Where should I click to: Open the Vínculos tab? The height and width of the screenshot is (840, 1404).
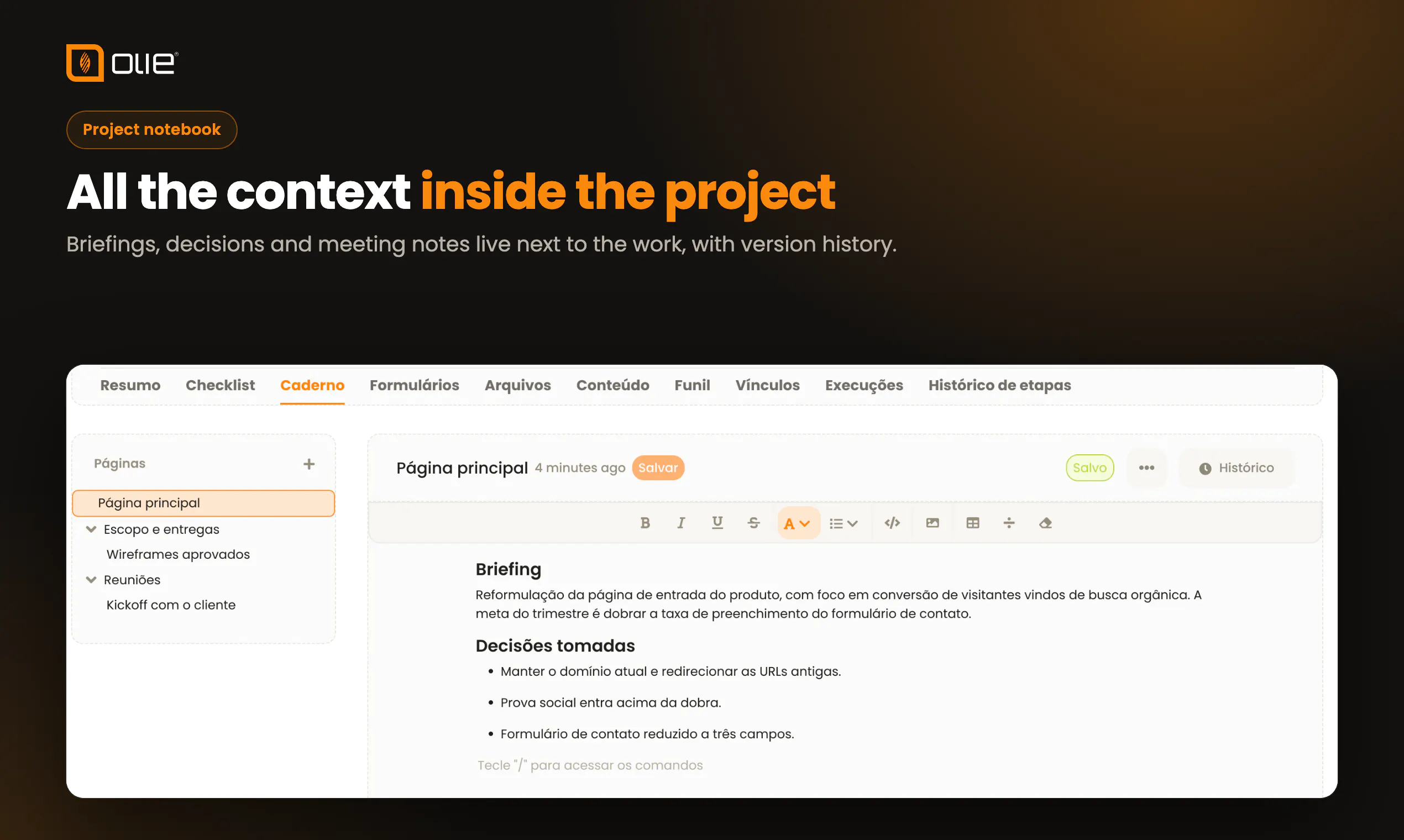click(767, 386)
